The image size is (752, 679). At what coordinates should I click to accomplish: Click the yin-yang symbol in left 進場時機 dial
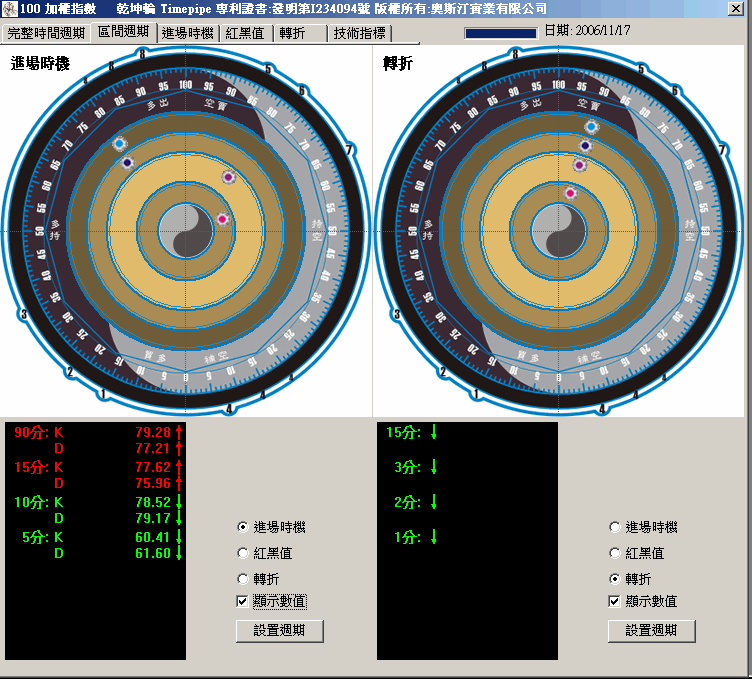coord(186,230)
